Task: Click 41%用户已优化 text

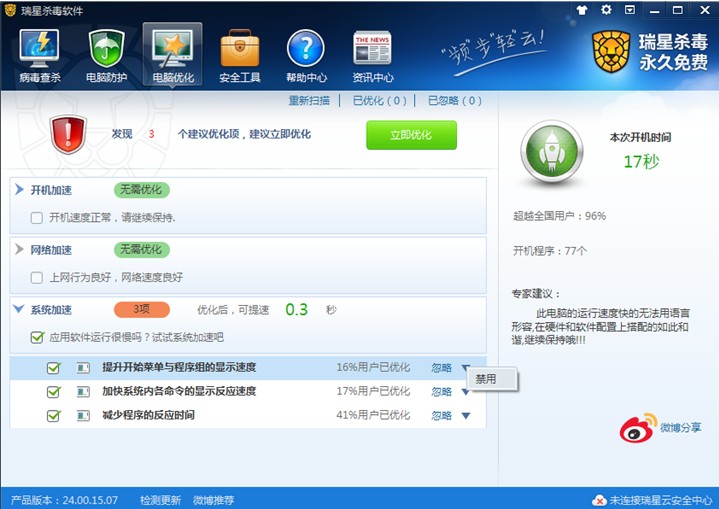Action: (373, 415)
